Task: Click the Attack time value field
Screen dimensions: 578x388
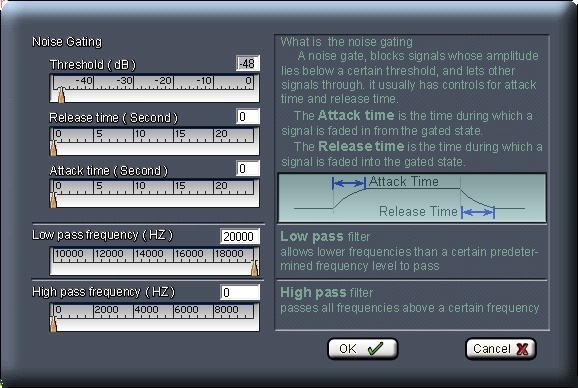Action: pos(248,168)
